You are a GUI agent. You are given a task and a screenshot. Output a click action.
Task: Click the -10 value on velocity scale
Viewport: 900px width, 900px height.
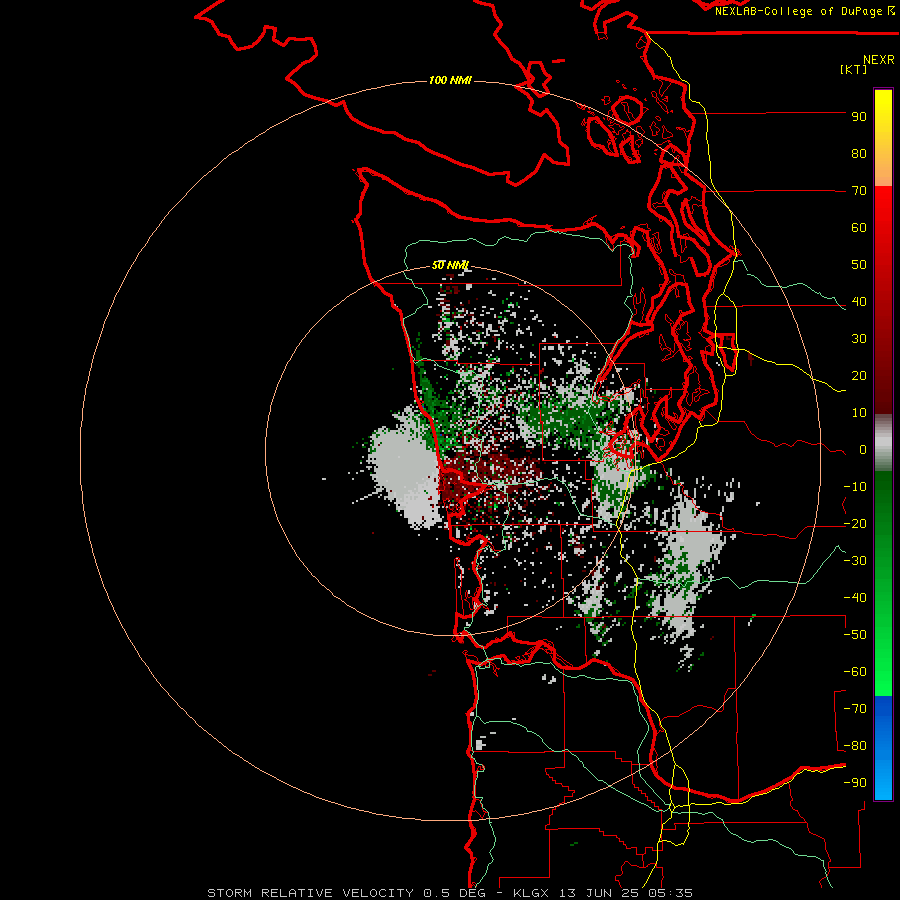(855, 487)
